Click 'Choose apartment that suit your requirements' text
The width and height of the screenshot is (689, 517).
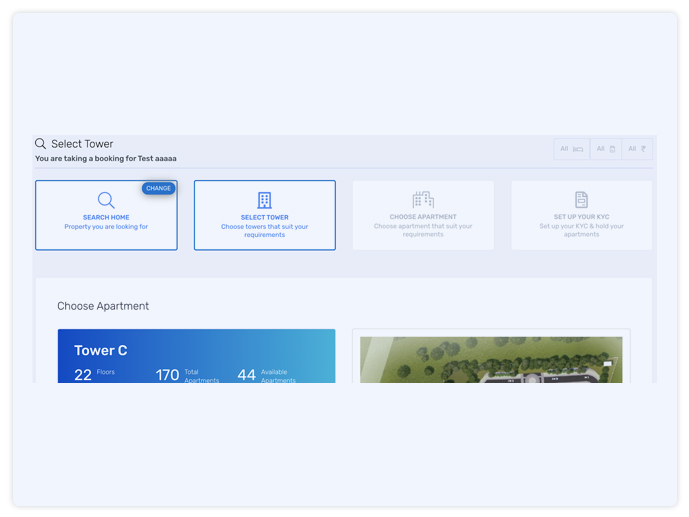pyautogui.click(x=423, y=230)
